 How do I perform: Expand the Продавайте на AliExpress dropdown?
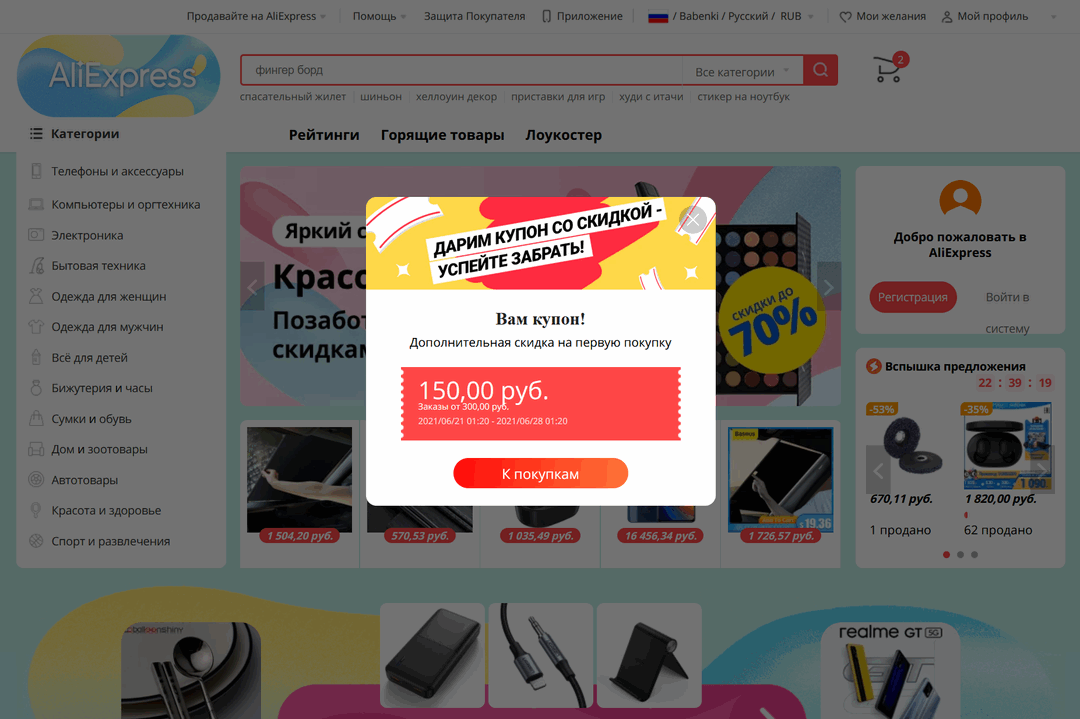256,17
